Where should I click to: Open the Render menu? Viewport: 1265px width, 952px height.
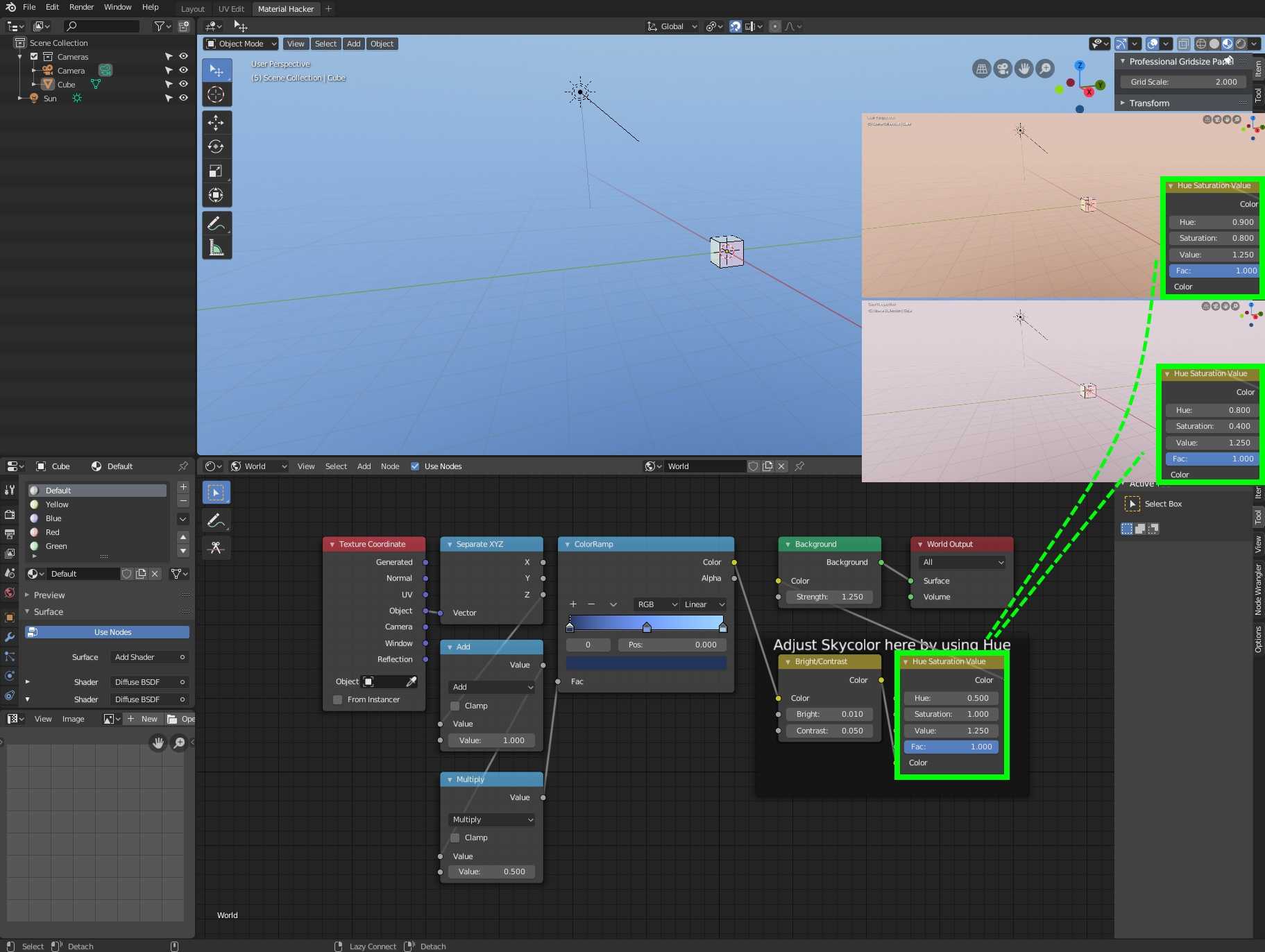[x=81, y=7]
